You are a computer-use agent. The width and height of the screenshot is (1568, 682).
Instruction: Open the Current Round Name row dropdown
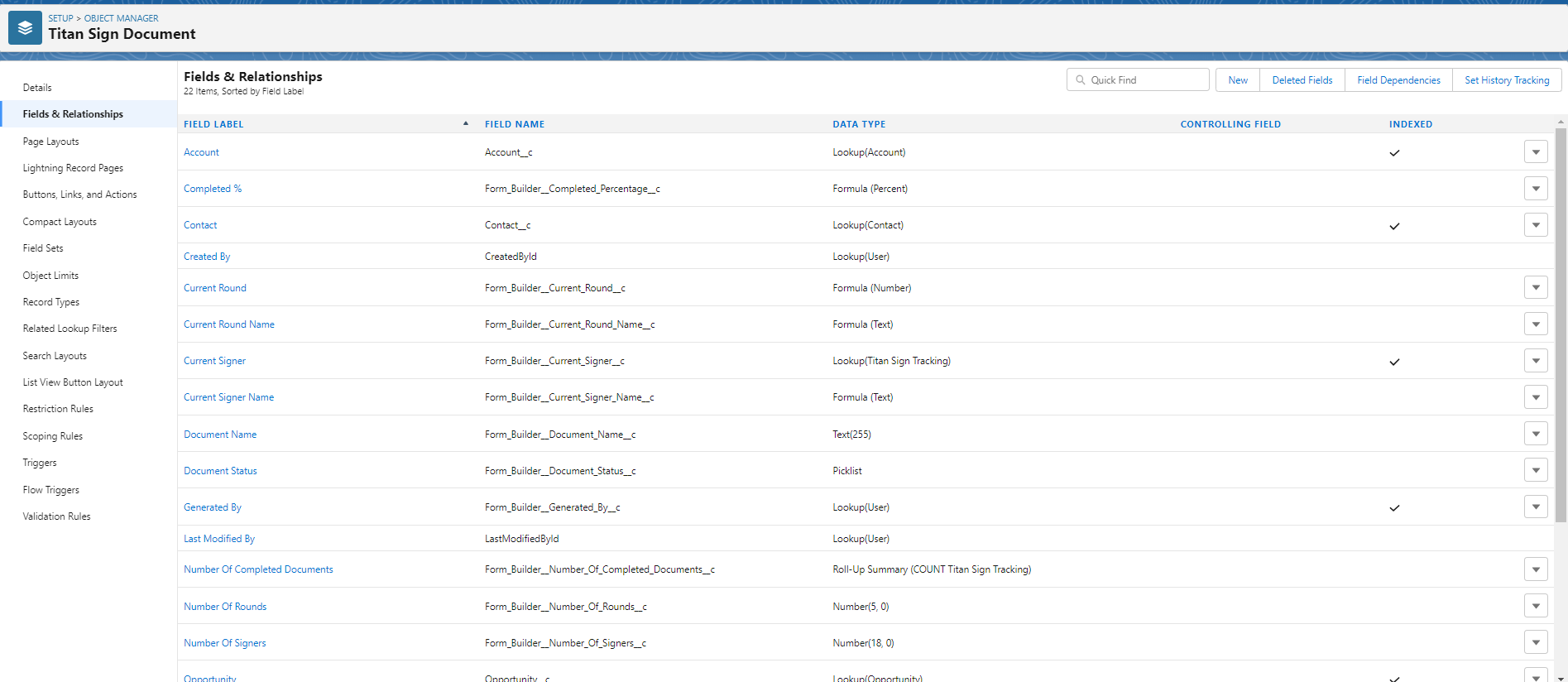click(x=1536, y=324)
